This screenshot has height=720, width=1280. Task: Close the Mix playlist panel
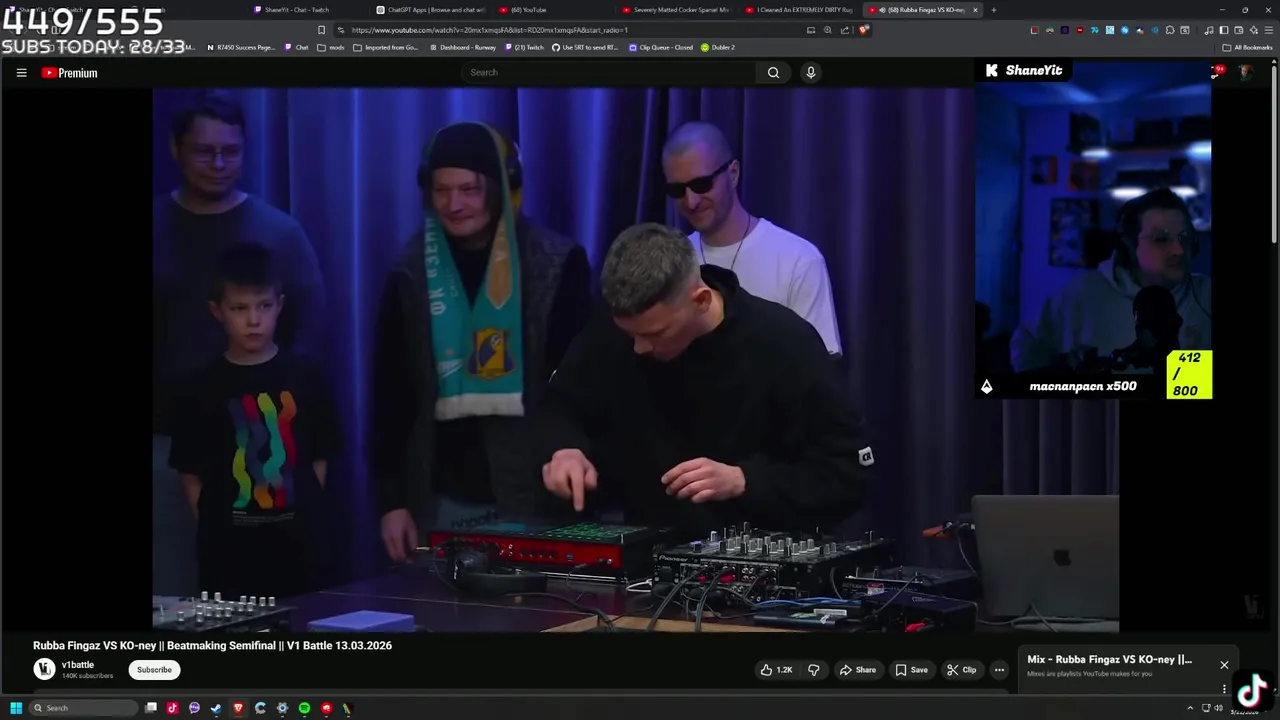tap(1224, 665)
